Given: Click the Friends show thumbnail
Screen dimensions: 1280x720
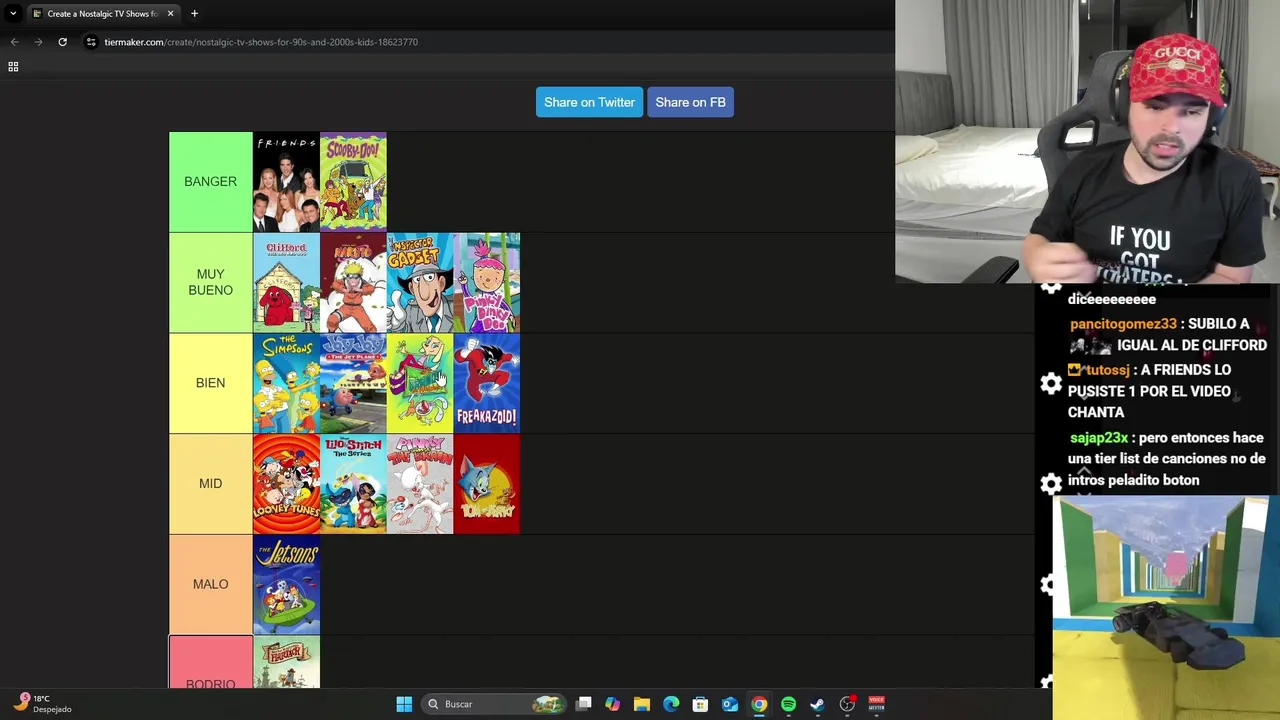Looking at the screenshot, I should point(286,182).
